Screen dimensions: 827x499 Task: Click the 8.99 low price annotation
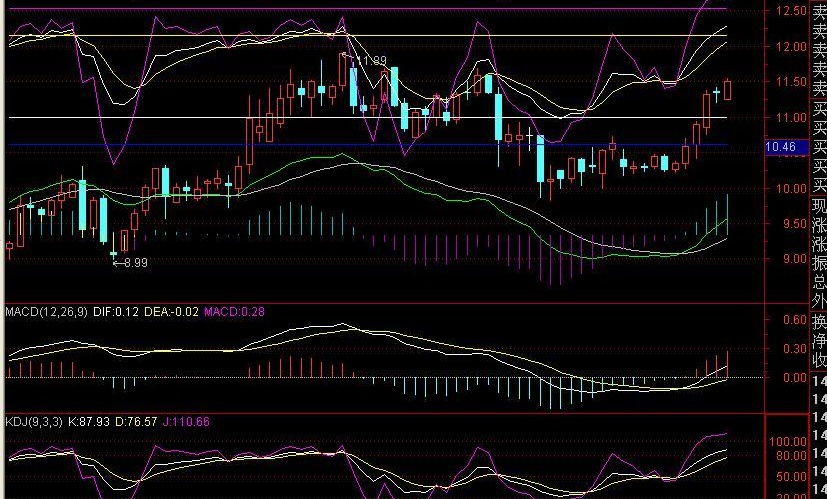(x=136, y=262)
